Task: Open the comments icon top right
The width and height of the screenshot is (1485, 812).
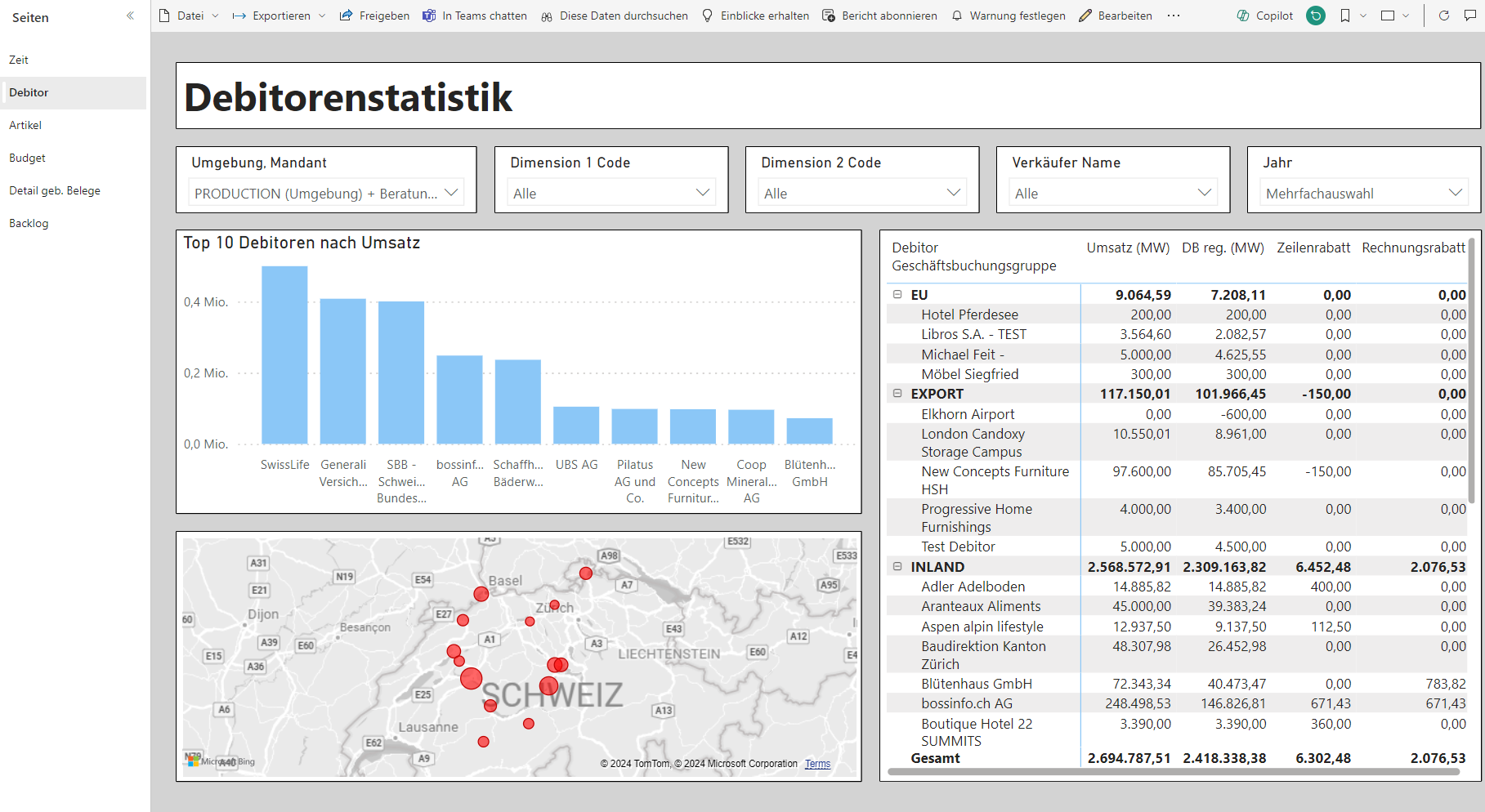Action: pos(1471,16)
